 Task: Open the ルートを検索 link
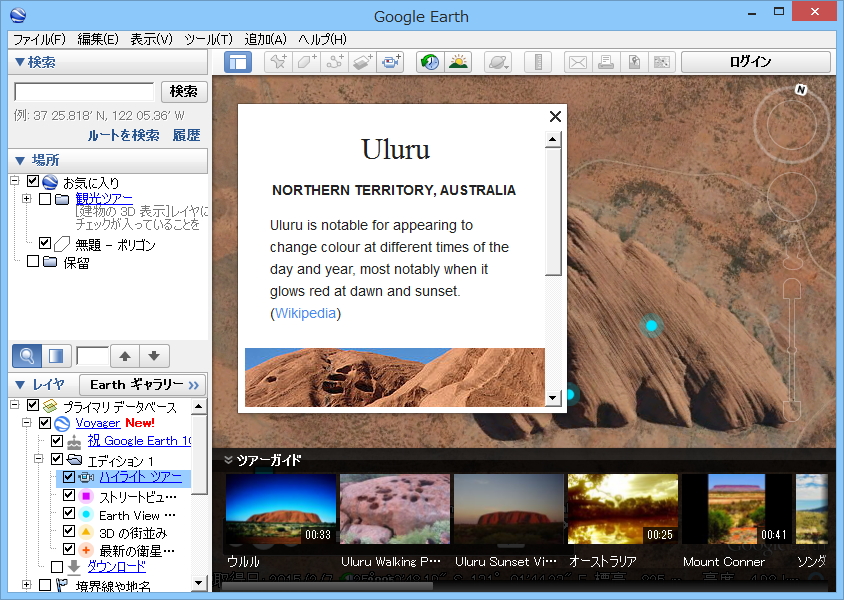[x=124, y=135]
